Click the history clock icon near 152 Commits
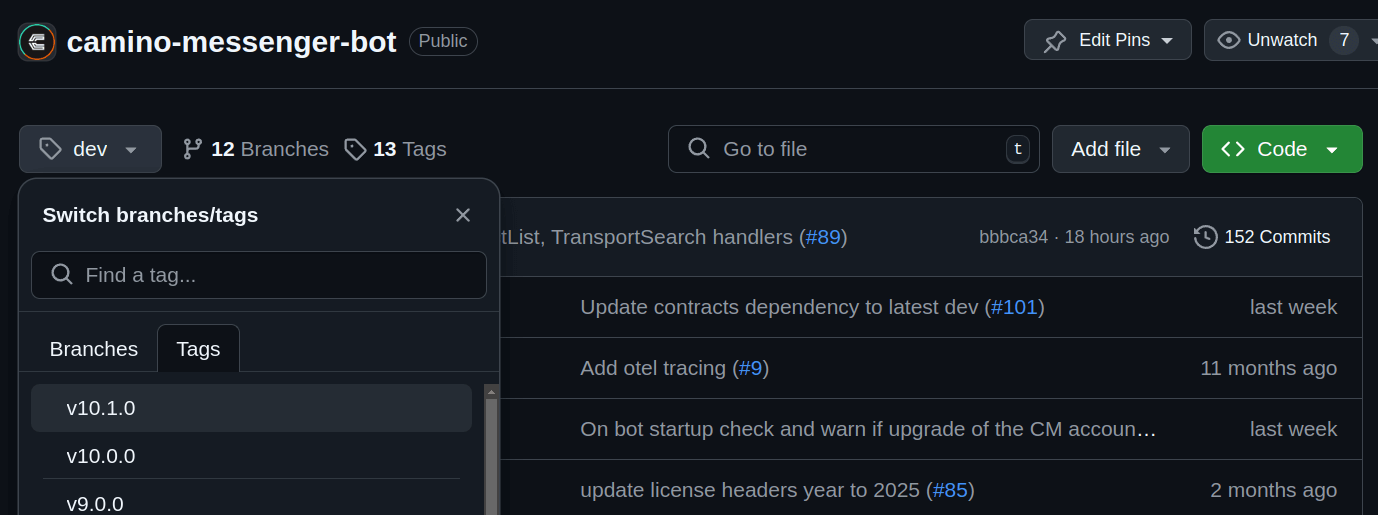 tap(1205, 237)
